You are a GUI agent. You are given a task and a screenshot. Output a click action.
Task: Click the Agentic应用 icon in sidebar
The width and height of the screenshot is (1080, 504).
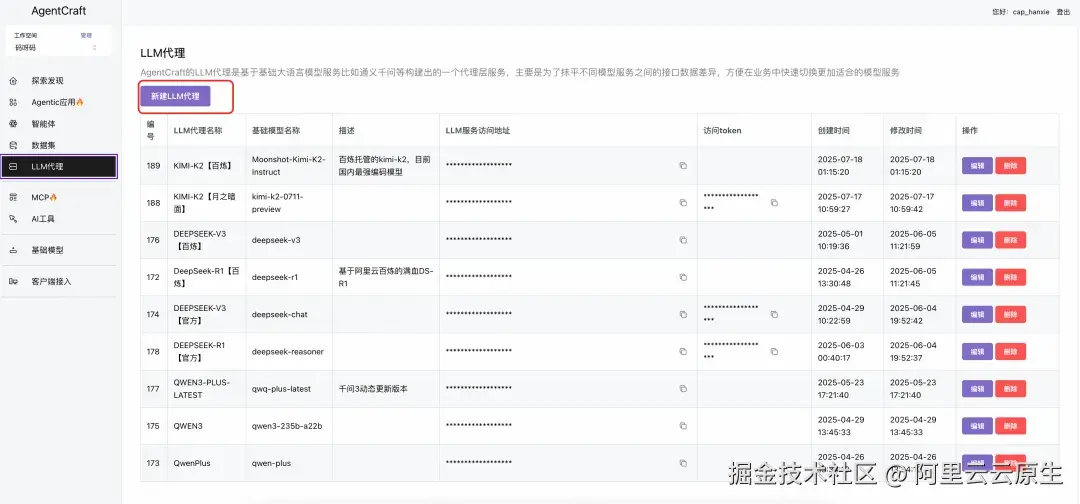click(x=13, y=102)
